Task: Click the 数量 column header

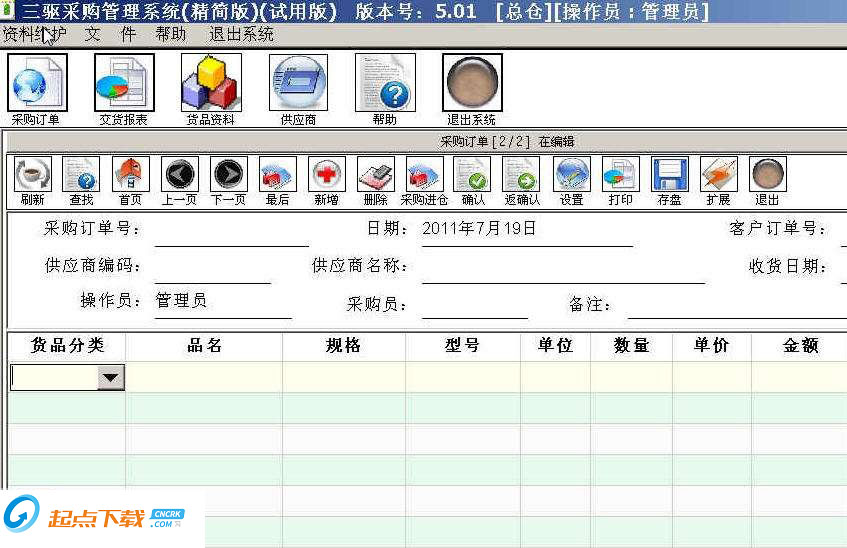Action: click(631, 346)
